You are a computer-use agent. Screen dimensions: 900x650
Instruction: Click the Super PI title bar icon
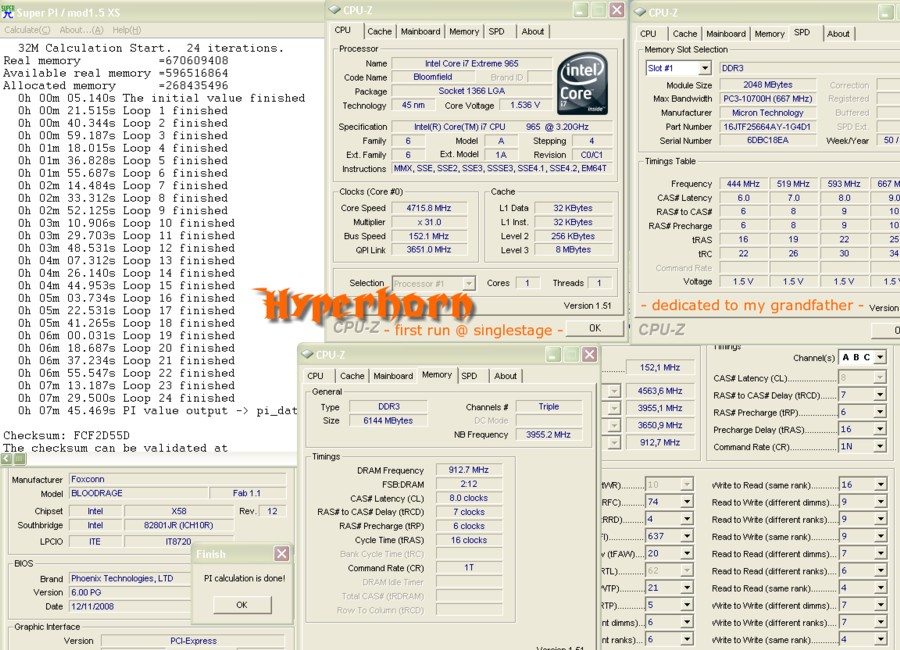[7, 12]
